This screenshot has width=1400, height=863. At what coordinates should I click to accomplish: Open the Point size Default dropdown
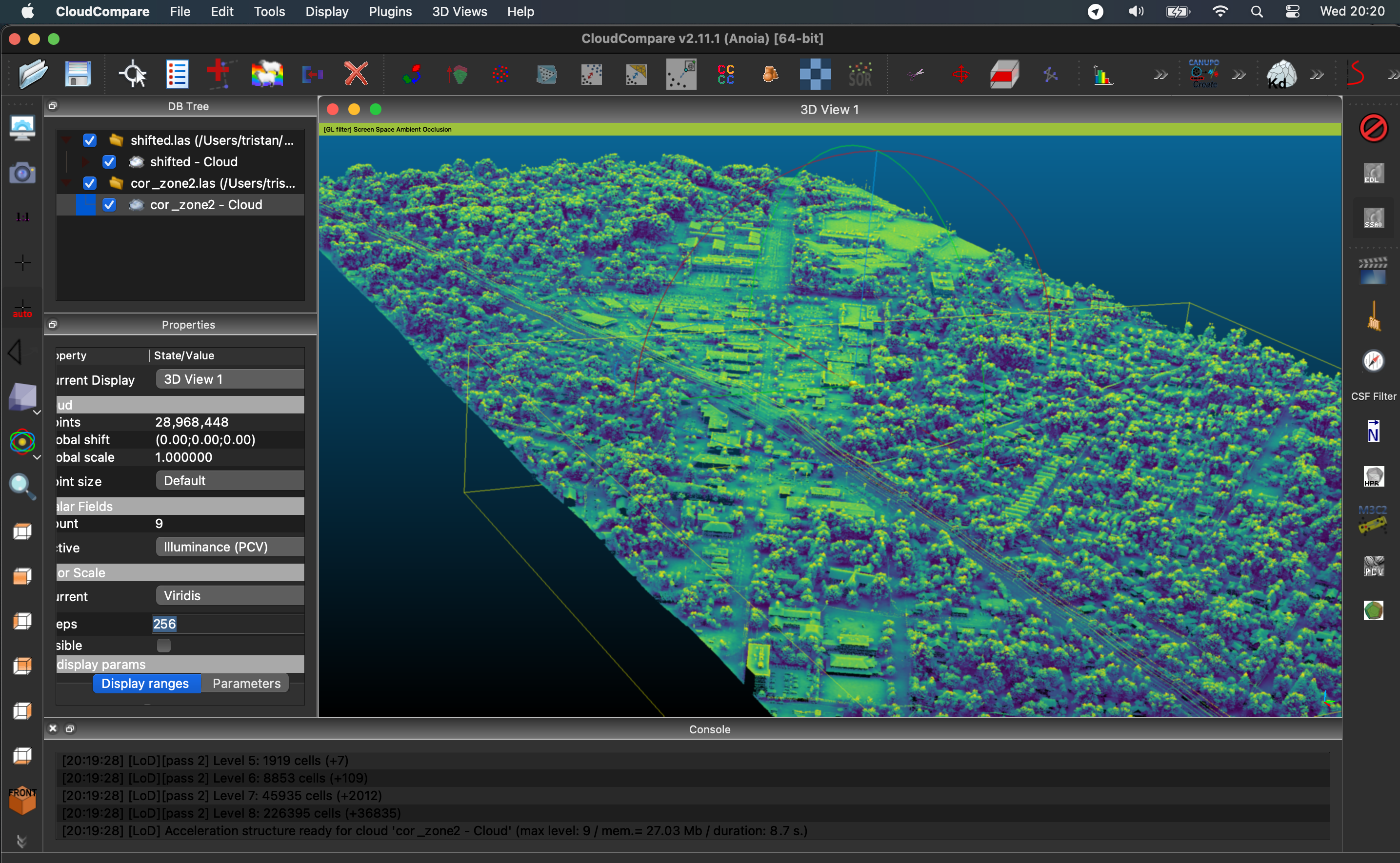[230, 481]
